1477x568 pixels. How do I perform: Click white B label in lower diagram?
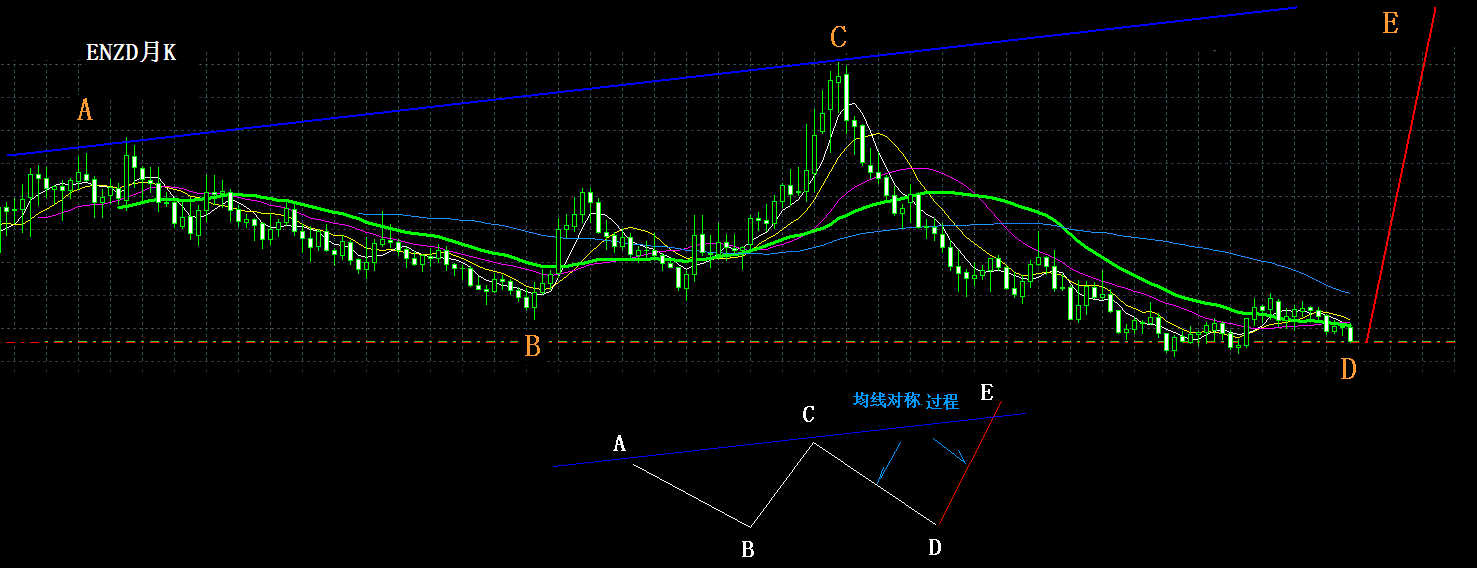coord(747,549)
